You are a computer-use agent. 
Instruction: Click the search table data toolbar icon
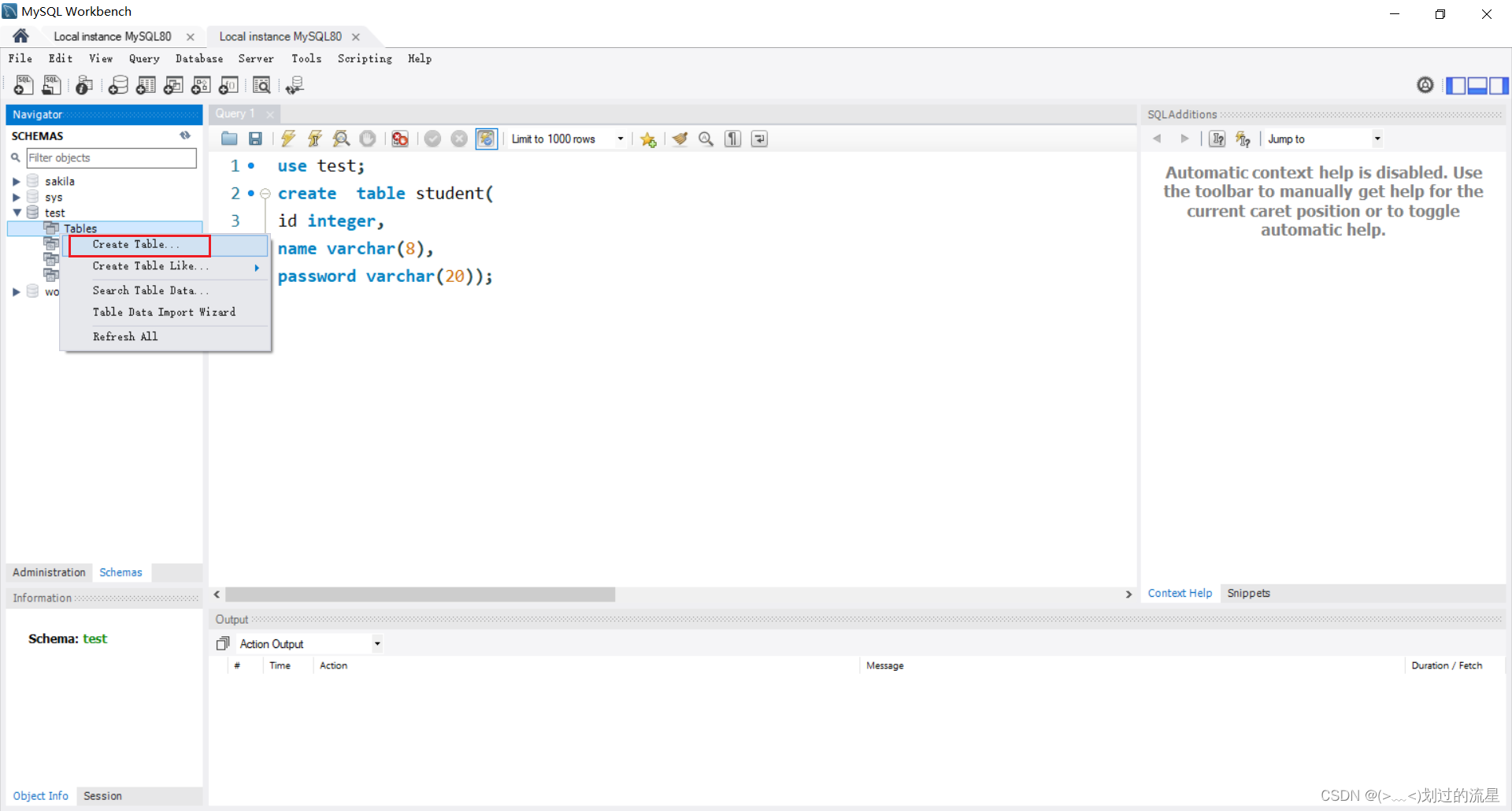click(261, 85)
